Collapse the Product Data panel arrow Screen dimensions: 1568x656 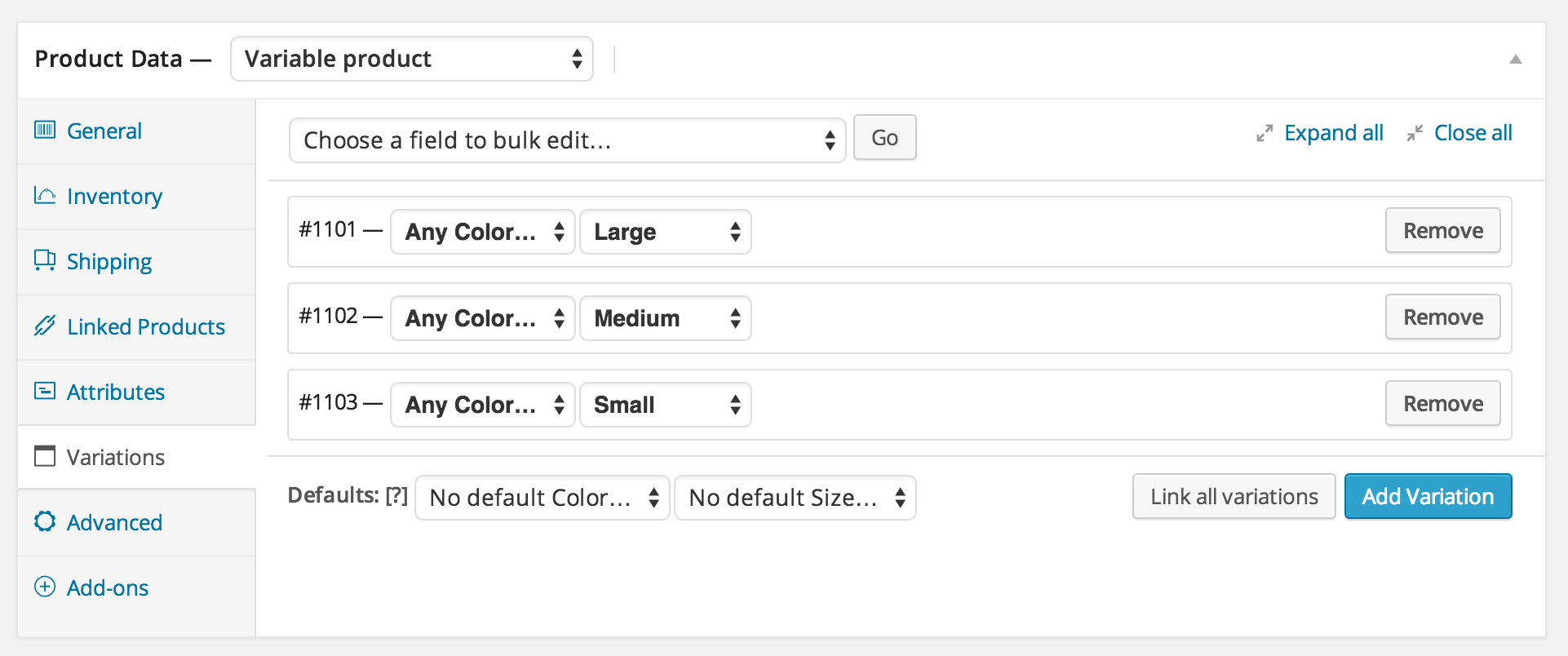click(x=1515, y=59)
